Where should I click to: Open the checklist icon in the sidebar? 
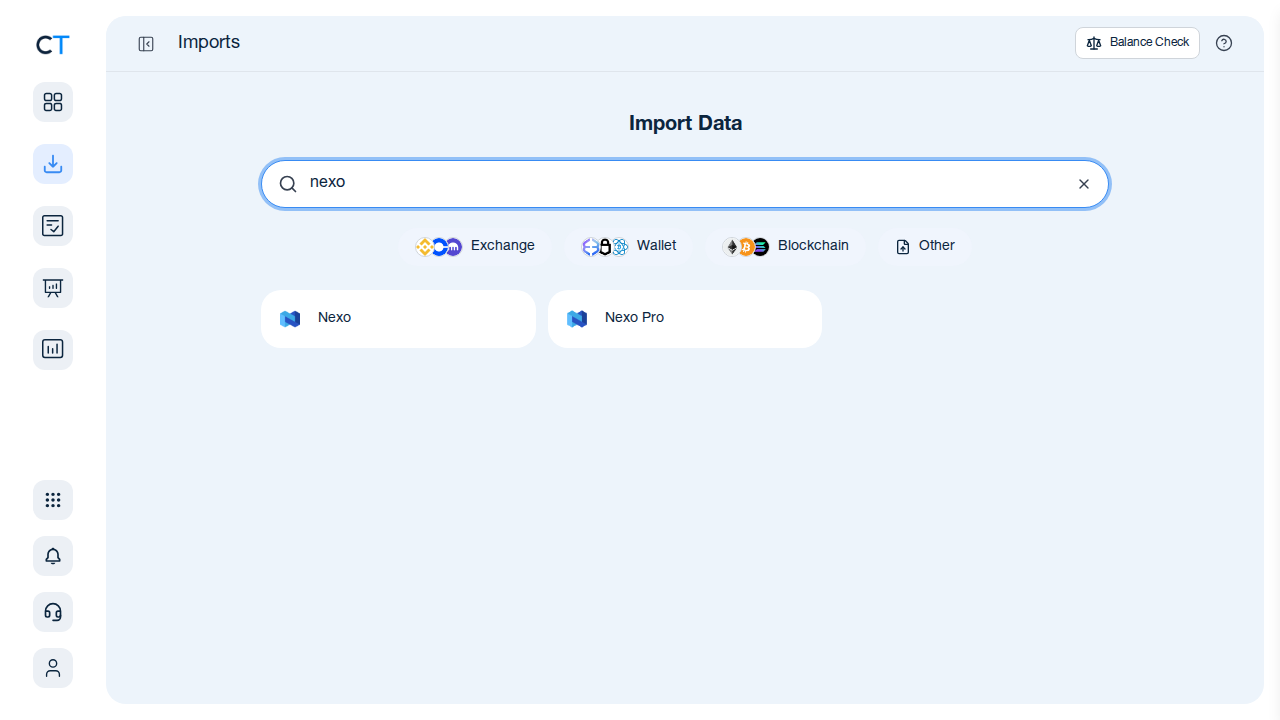tap(53, 226)
